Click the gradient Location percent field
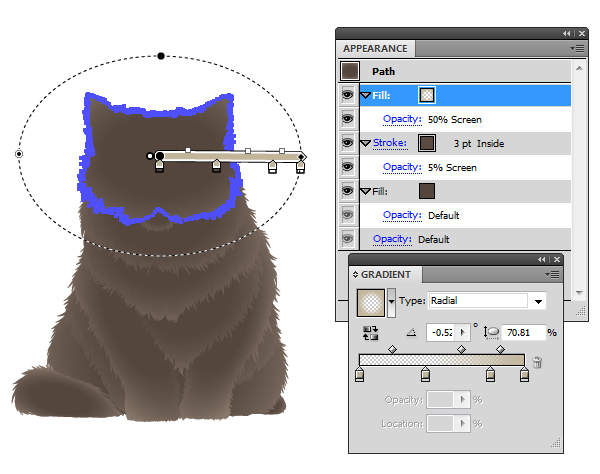The image size is (600, 474). pos(440,424)
